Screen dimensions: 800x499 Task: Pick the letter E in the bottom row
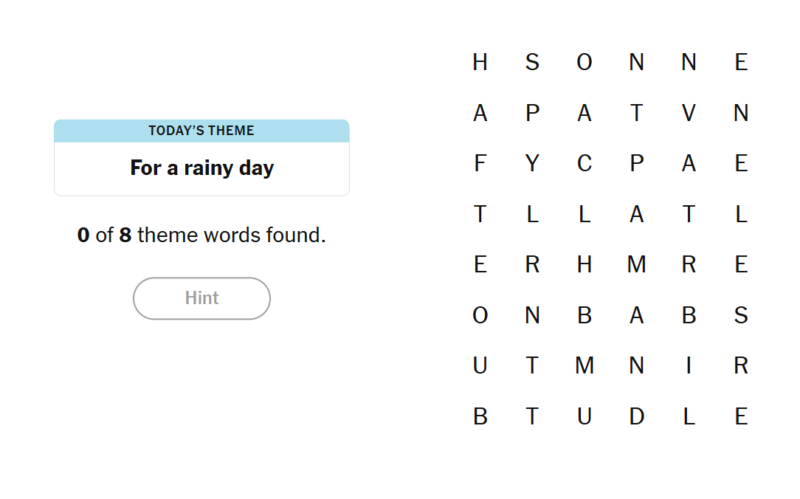click(x=740, y=417)
